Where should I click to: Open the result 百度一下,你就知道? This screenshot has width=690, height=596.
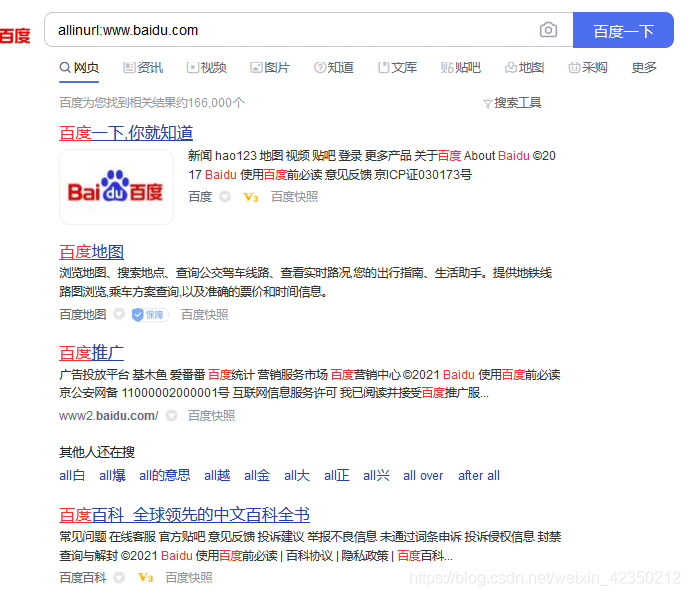[126, 133]
